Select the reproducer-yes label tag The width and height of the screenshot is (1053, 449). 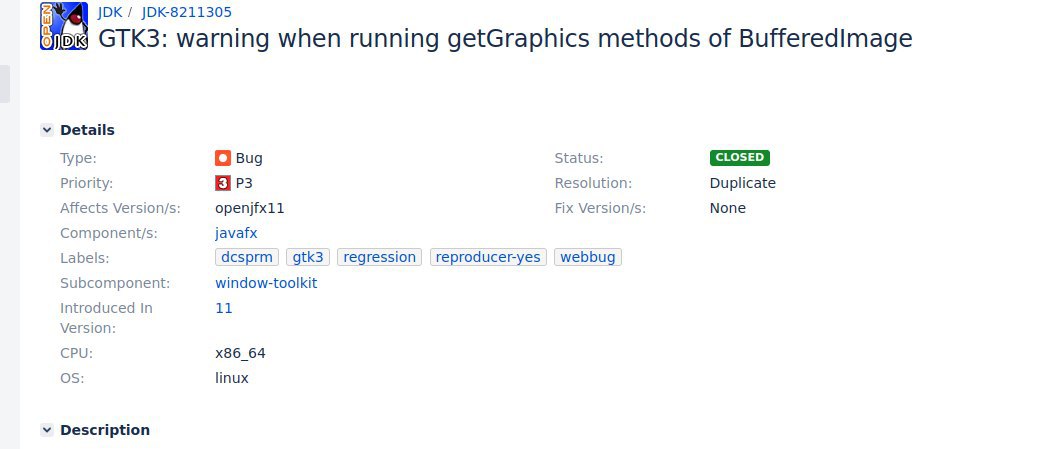(x=488, y=257)
